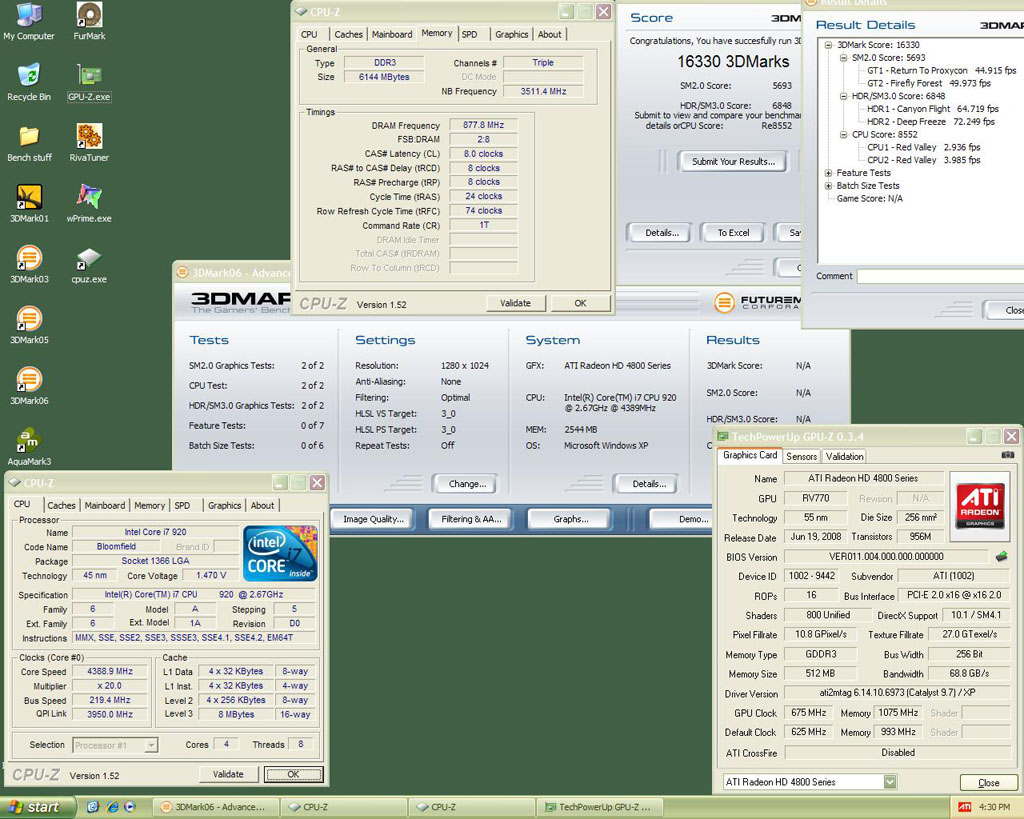The image size is (1024, 819).
Task: Click third quick launch icon on taskbar
Action: point(130,807)
